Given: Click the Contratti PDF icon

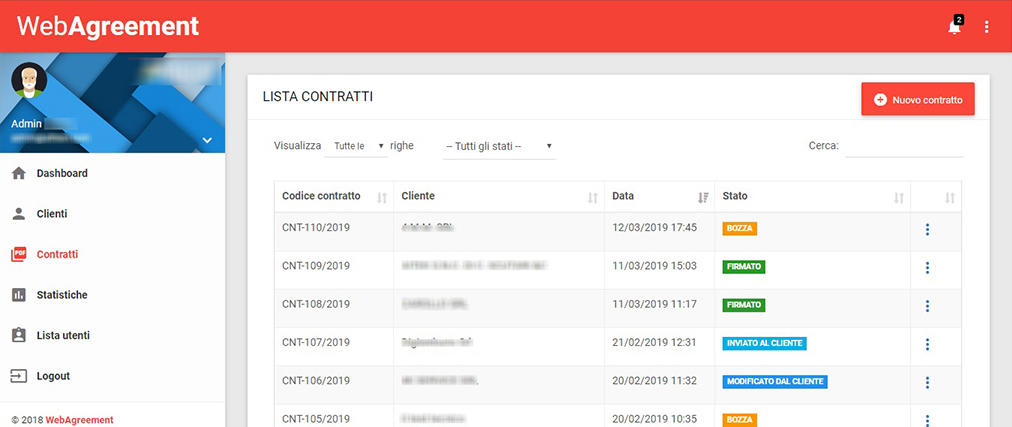Looking at the screenshot, I should [18, 255].
